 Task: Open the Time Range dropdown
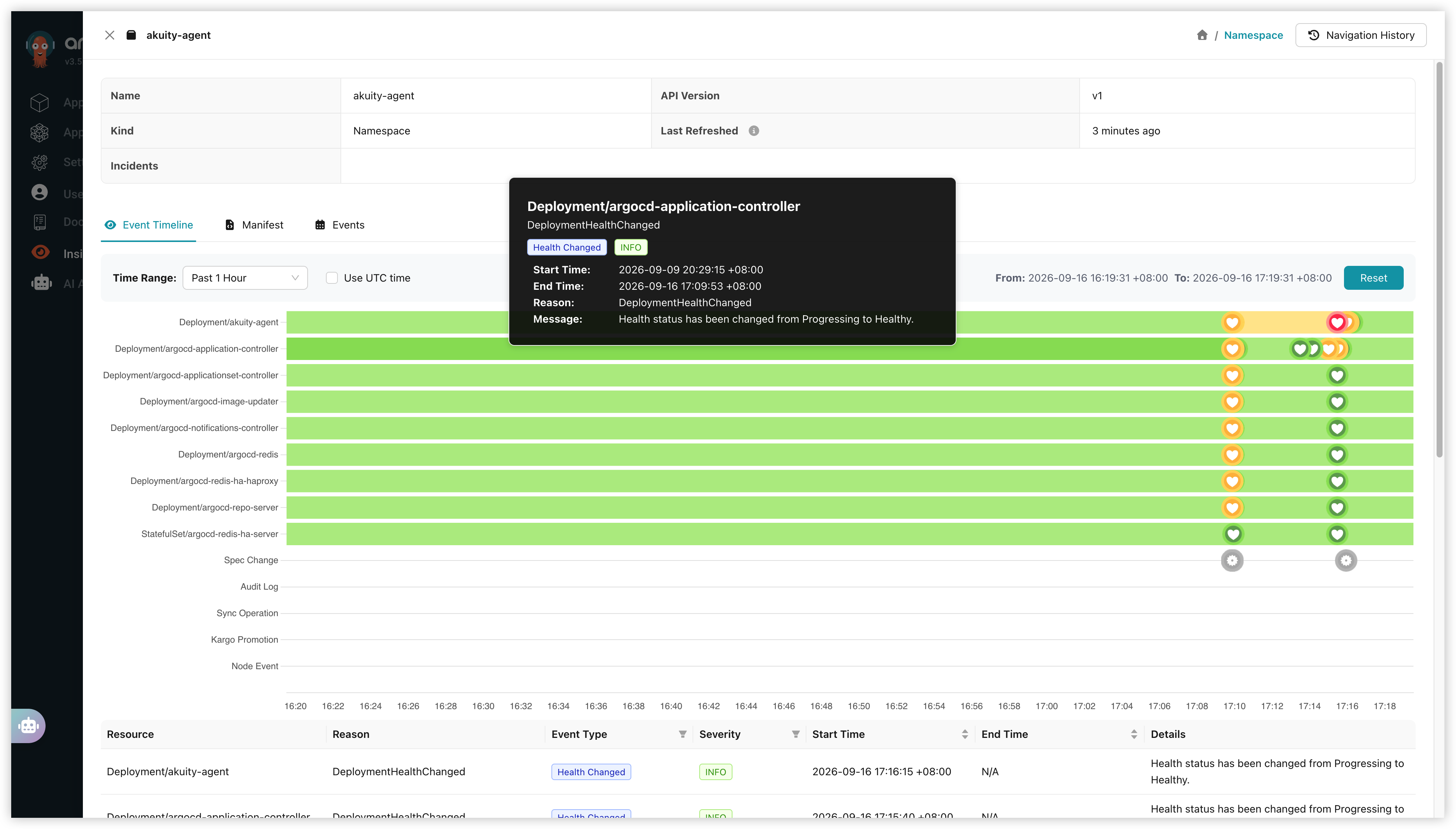pyautogui.click(x=245, y=278)
